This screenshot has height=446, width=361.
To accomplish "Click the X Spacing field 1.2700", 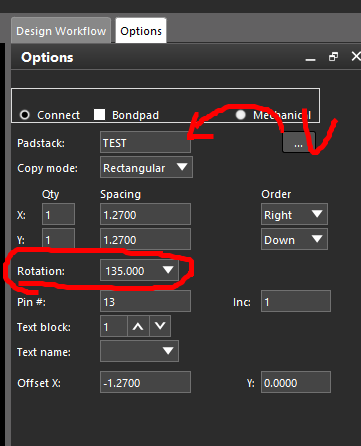I will pos(145,214).
